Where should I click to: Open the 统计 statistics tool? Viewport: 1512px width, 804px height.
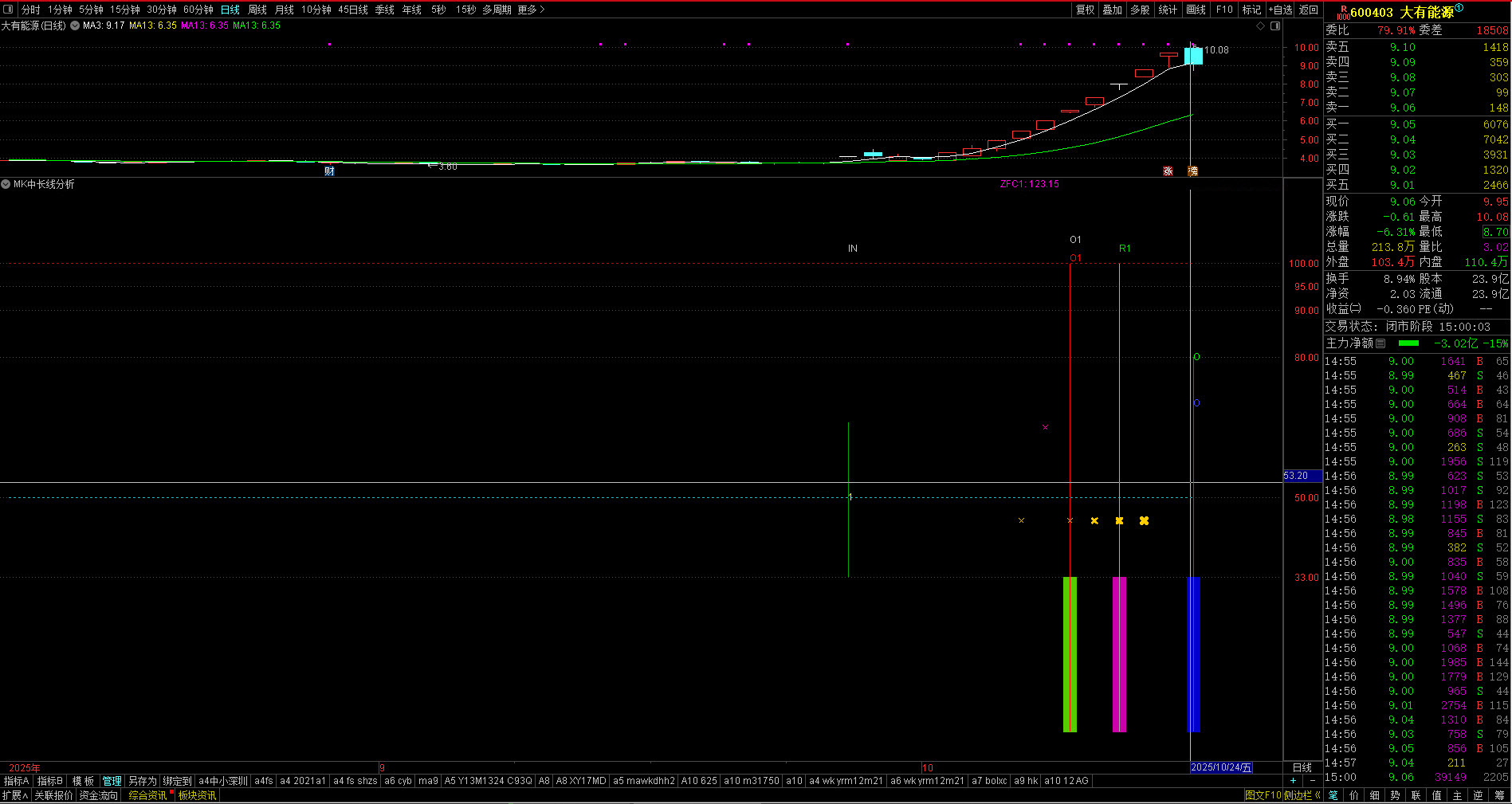point(1168,10)
